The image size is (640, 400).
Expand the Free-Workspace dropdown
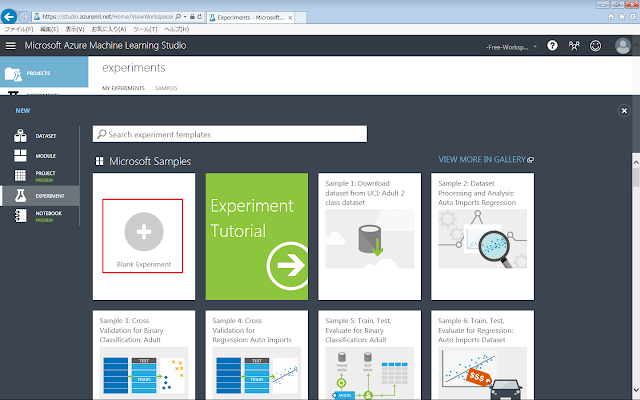(535, 47)
